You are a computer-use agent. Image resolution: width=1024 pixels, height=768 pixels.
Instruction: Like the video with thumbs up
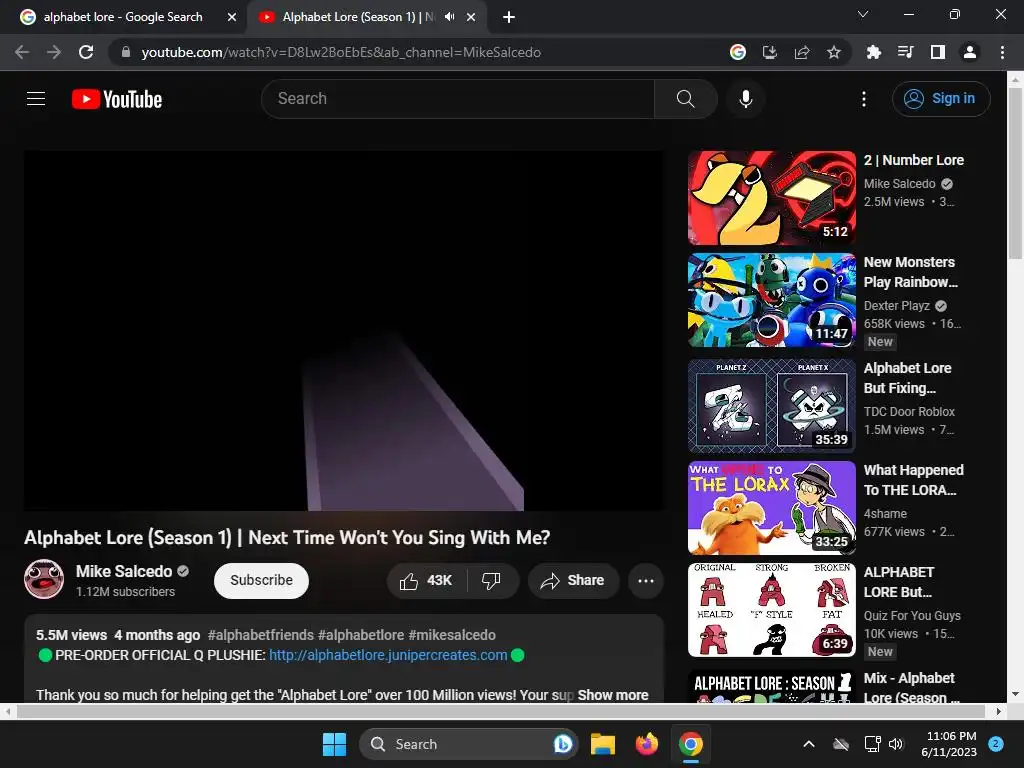(426, 581)
